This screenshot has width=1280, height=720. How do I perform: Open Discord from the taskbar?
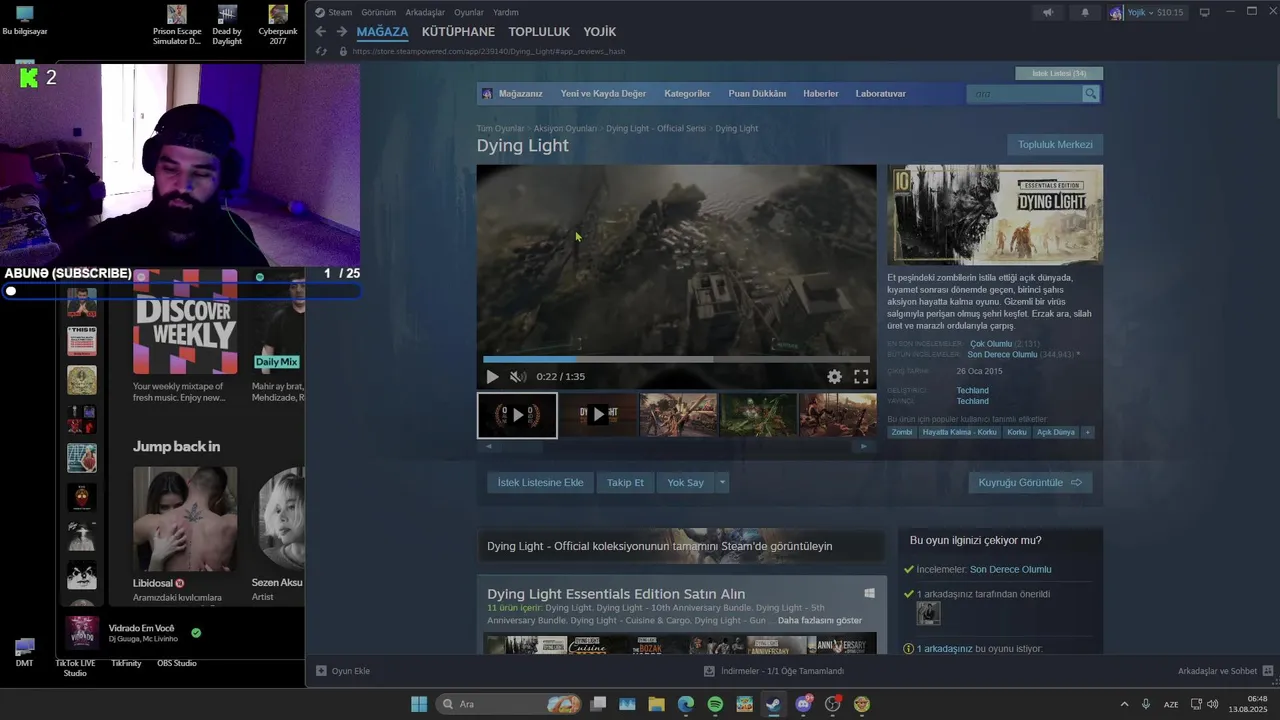tap(803, 704)
